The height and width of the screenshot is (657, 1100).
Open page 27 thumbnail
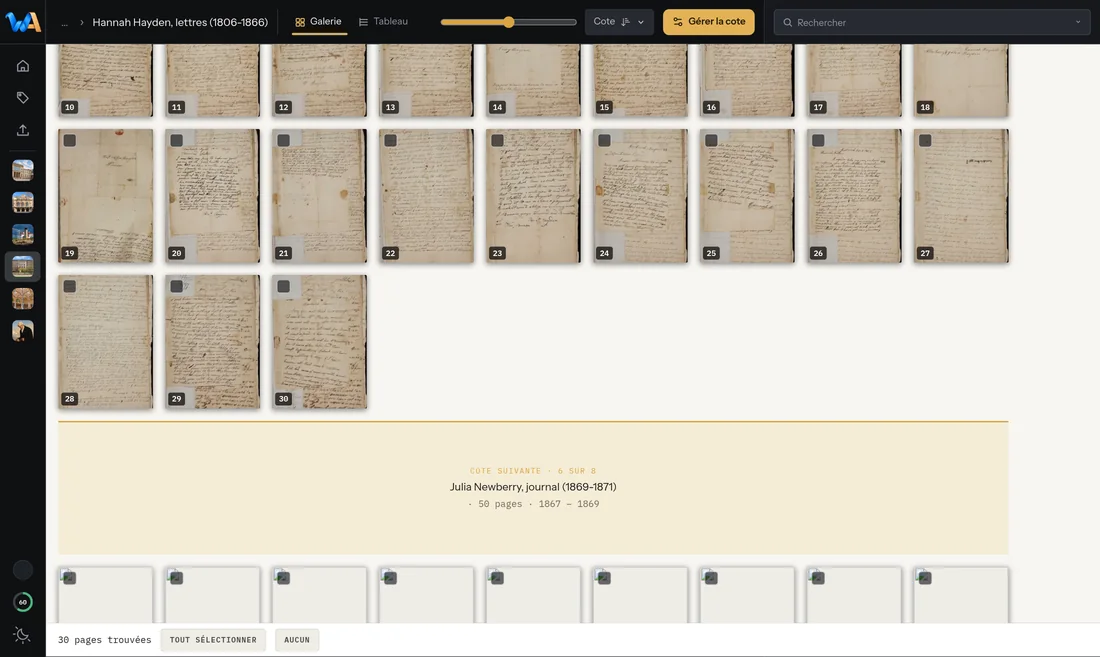coord(961,196)
